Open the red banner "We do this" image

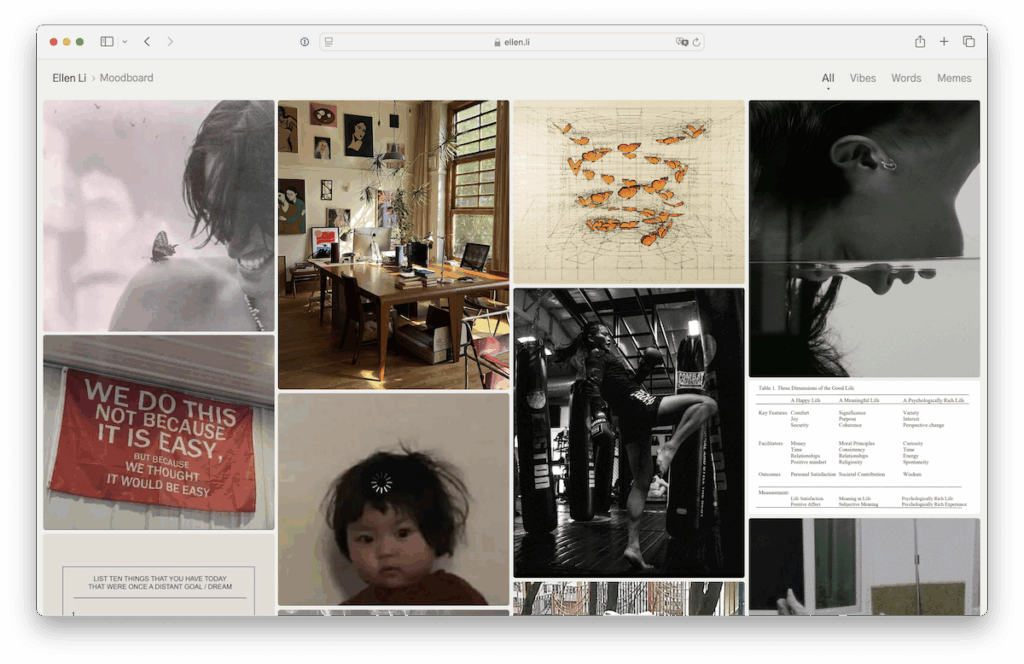tap(158, 432)
